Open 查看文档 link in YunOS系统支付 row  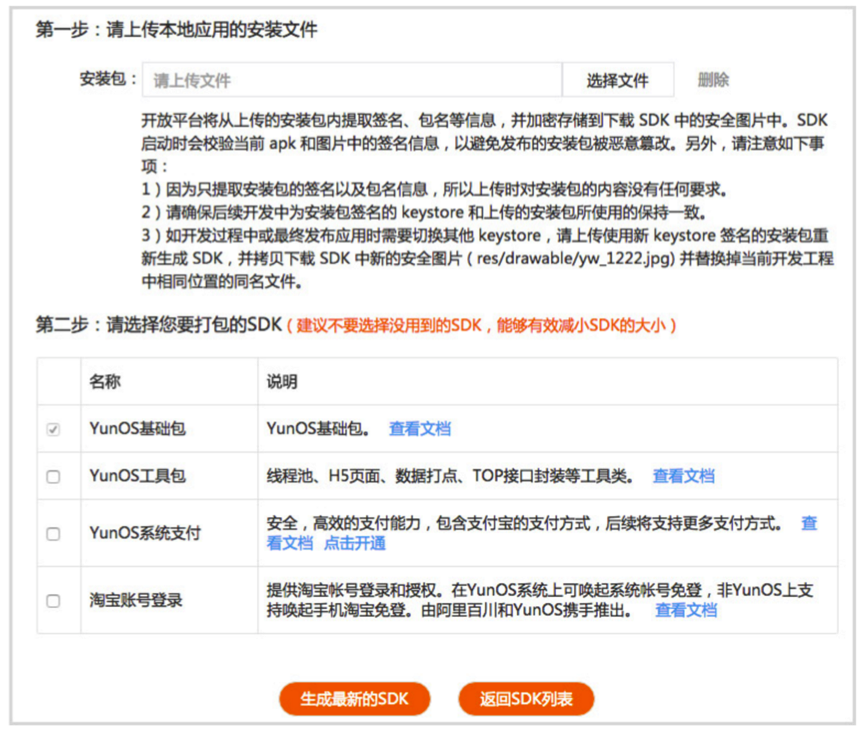[289, 543]
